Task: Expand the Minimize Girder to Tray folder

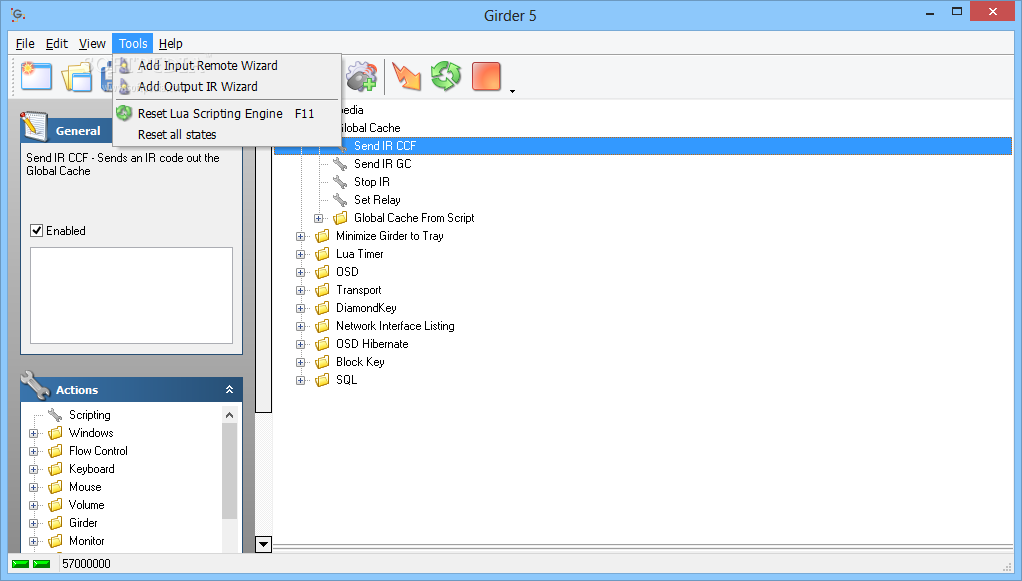Action: click(x=300, y=236)
